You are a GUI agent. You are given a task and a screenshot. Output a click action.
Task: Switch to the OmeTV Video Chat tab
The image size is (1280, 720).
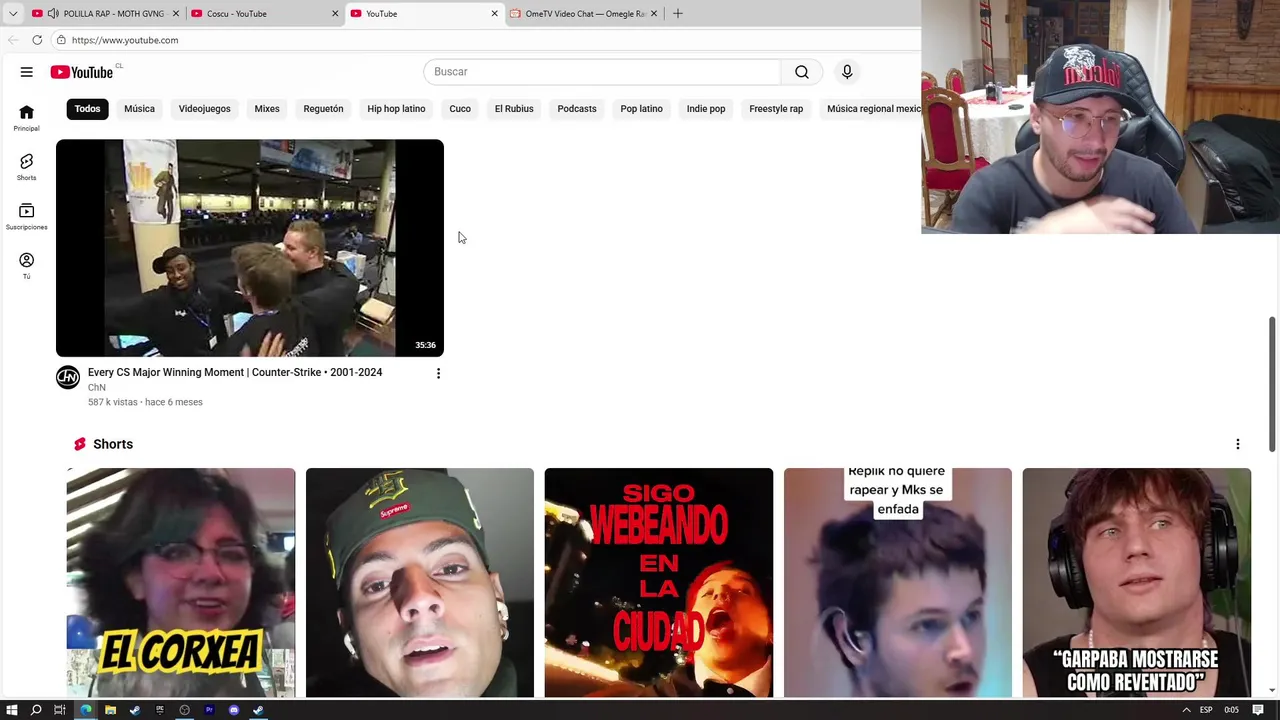click(x=585, y=13)
